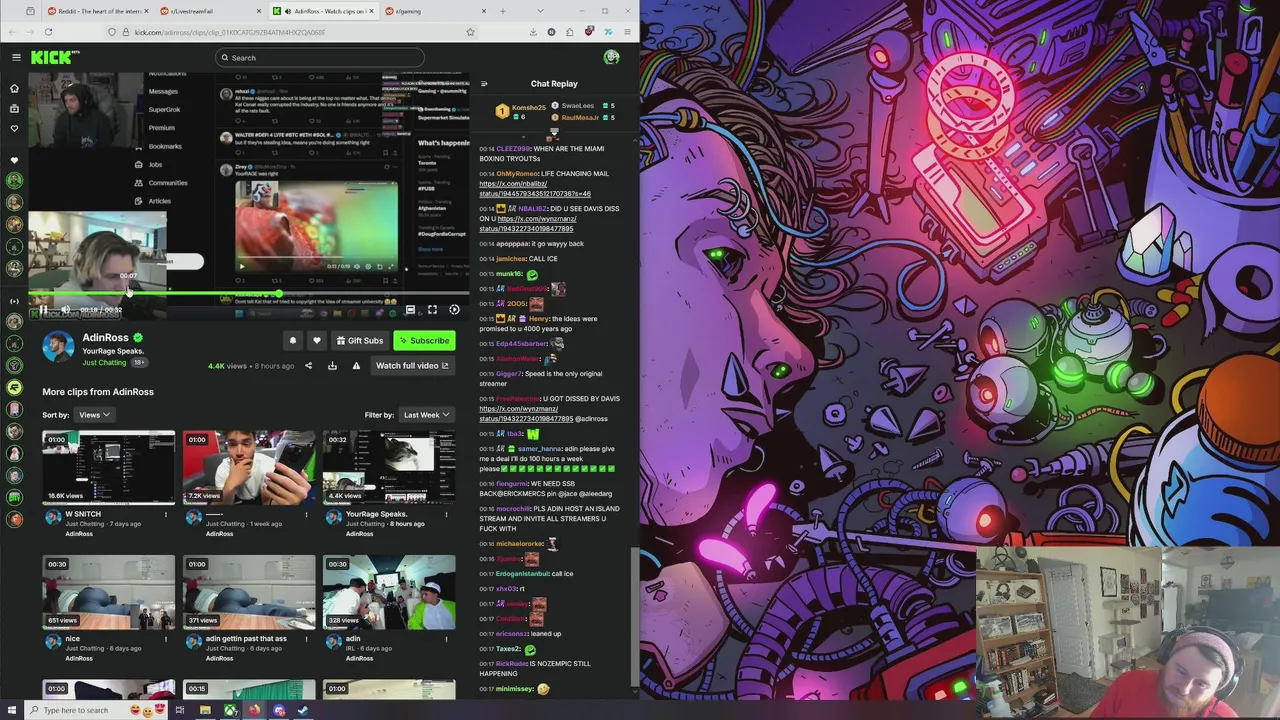The height and width of the screenshot is (720, 1280).
Task: Open a new browser tab with plus
Action: pyautogui.click(x=502, y=11)
